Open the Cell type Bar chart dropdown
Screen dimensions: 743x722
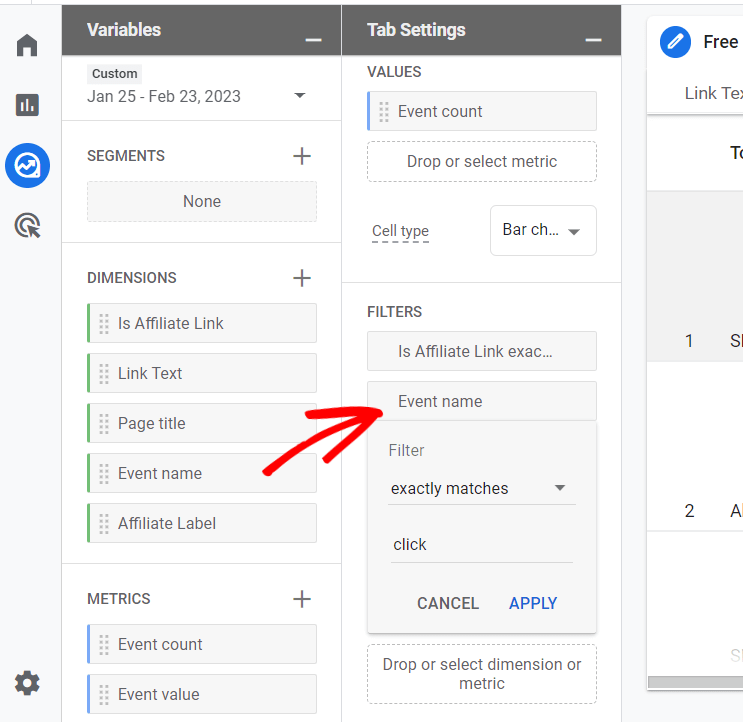(x=543, y=230)
